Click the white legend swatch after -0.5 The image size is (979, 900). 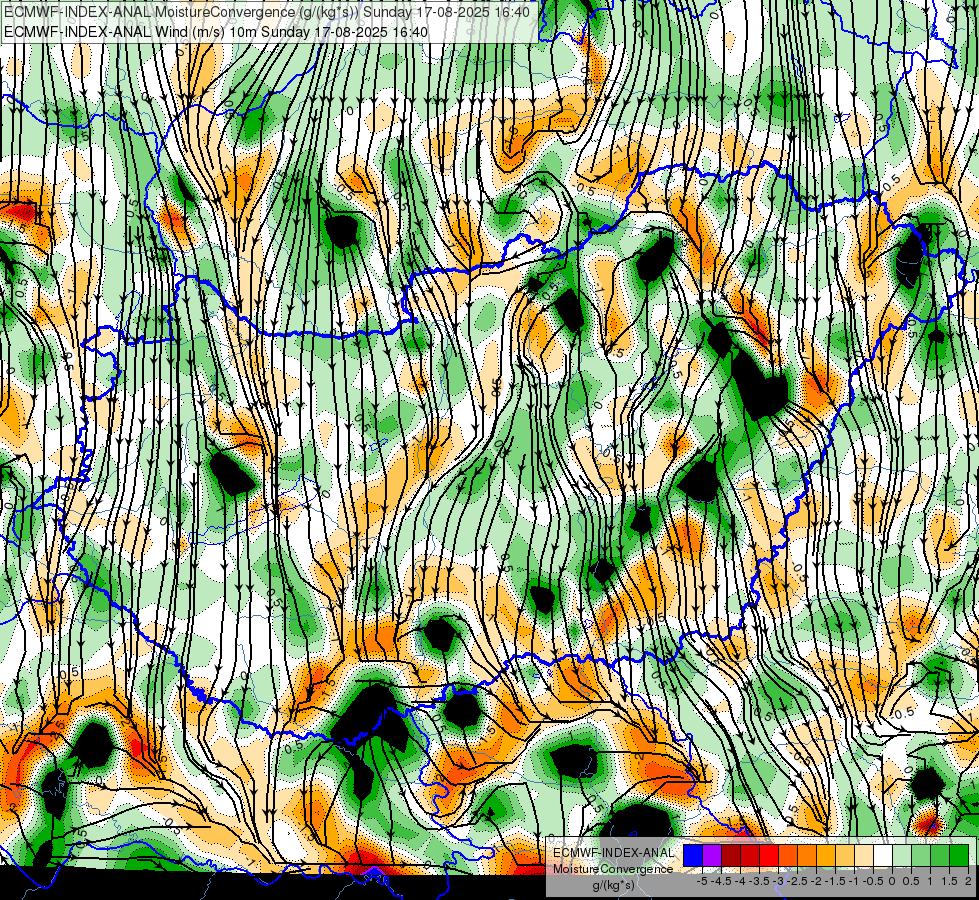pos(883,856)
